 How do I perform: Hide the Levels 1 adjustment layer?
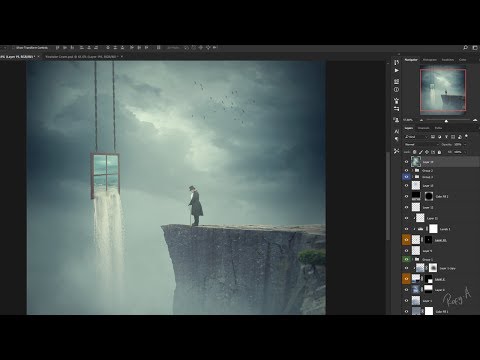(x=406, y=229)
